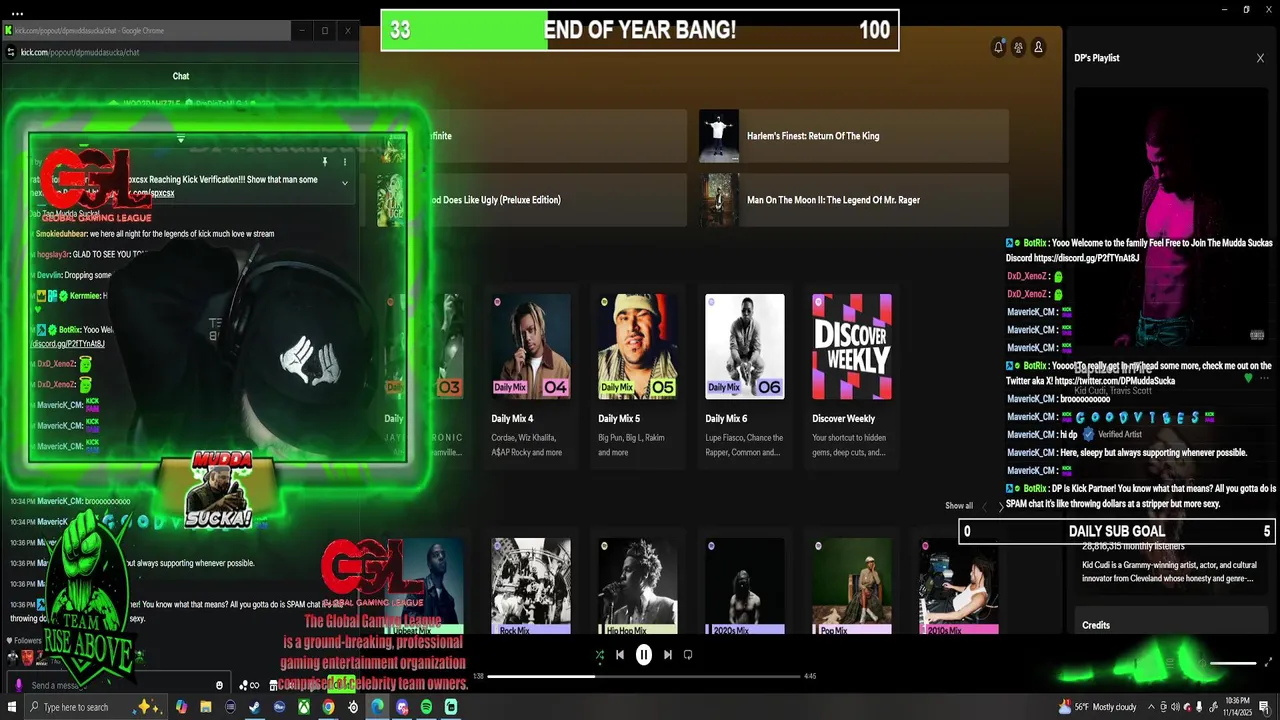The image size is (1280, 720).
Task: Click the Chat tab header in Kick popout
Action: pos(180,76)
